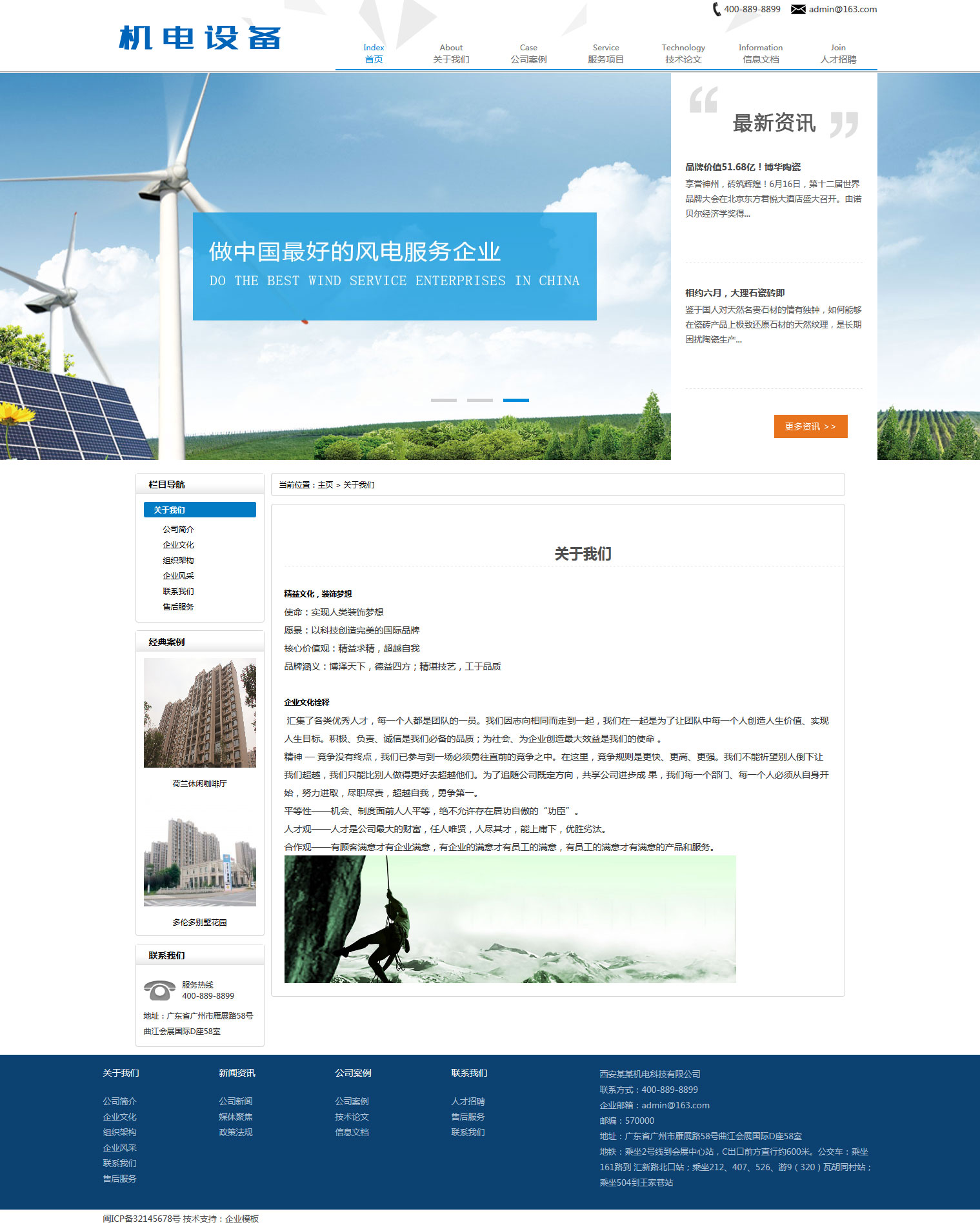The height and width of the screenshot is (1227, 980).
Task: Click the phone icon in the header
Action: click(x=716, y=9)
